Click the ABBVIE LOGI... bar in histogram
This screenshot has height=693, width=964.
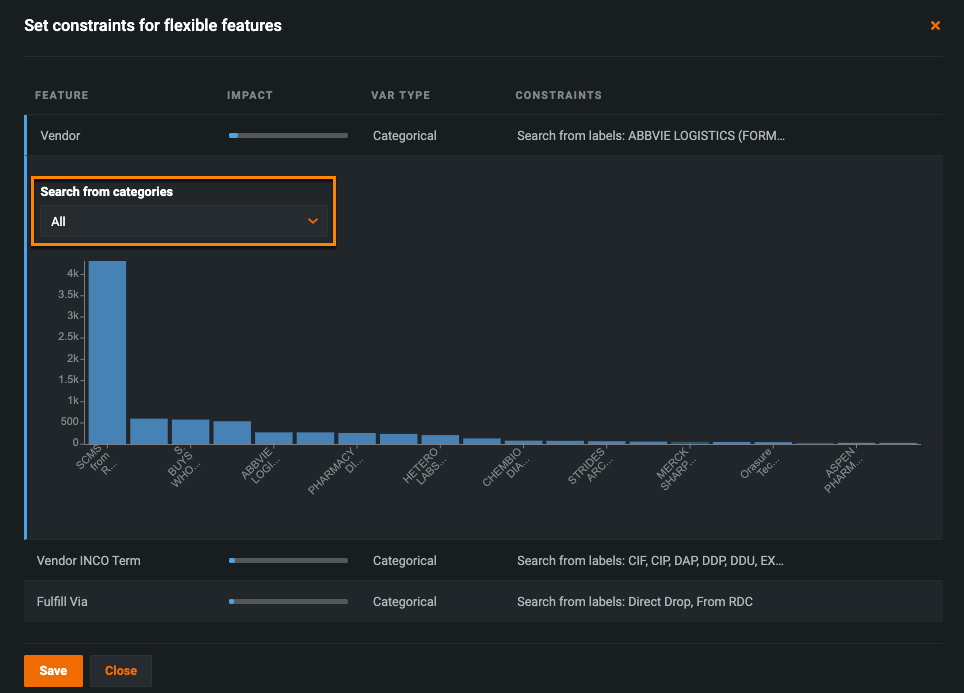tap(273, 438)
